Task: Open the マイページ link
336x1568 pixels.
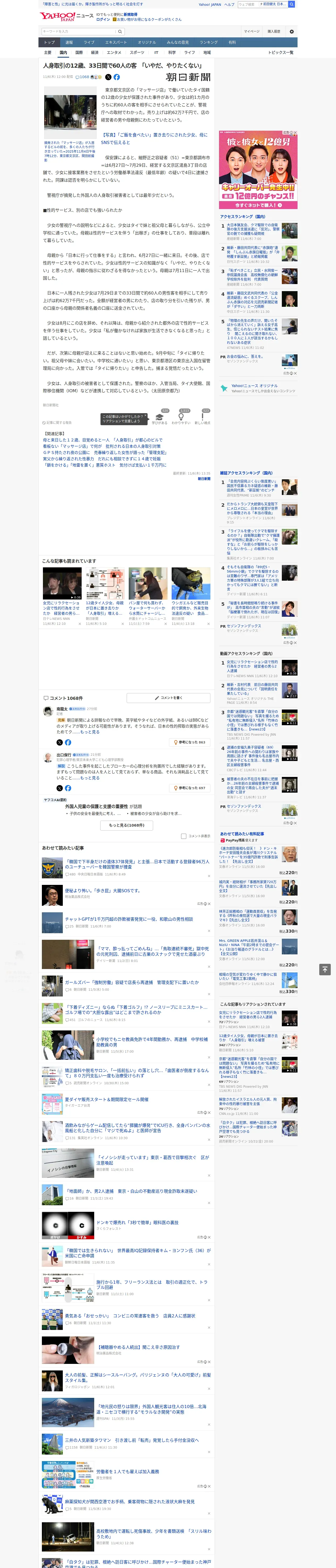Action: point(251,32)
